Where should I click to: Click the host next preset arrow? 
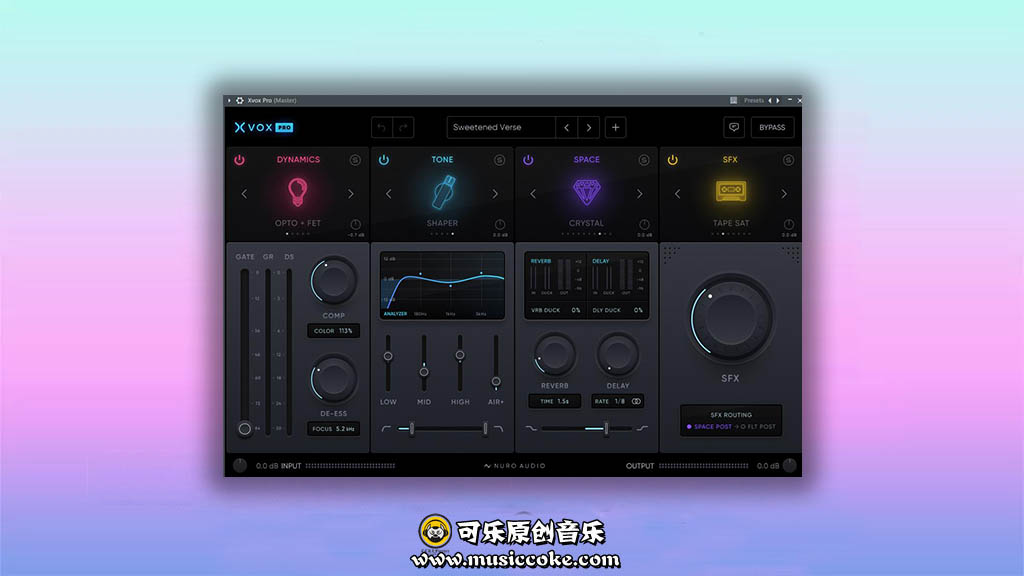tap(778, 101)
